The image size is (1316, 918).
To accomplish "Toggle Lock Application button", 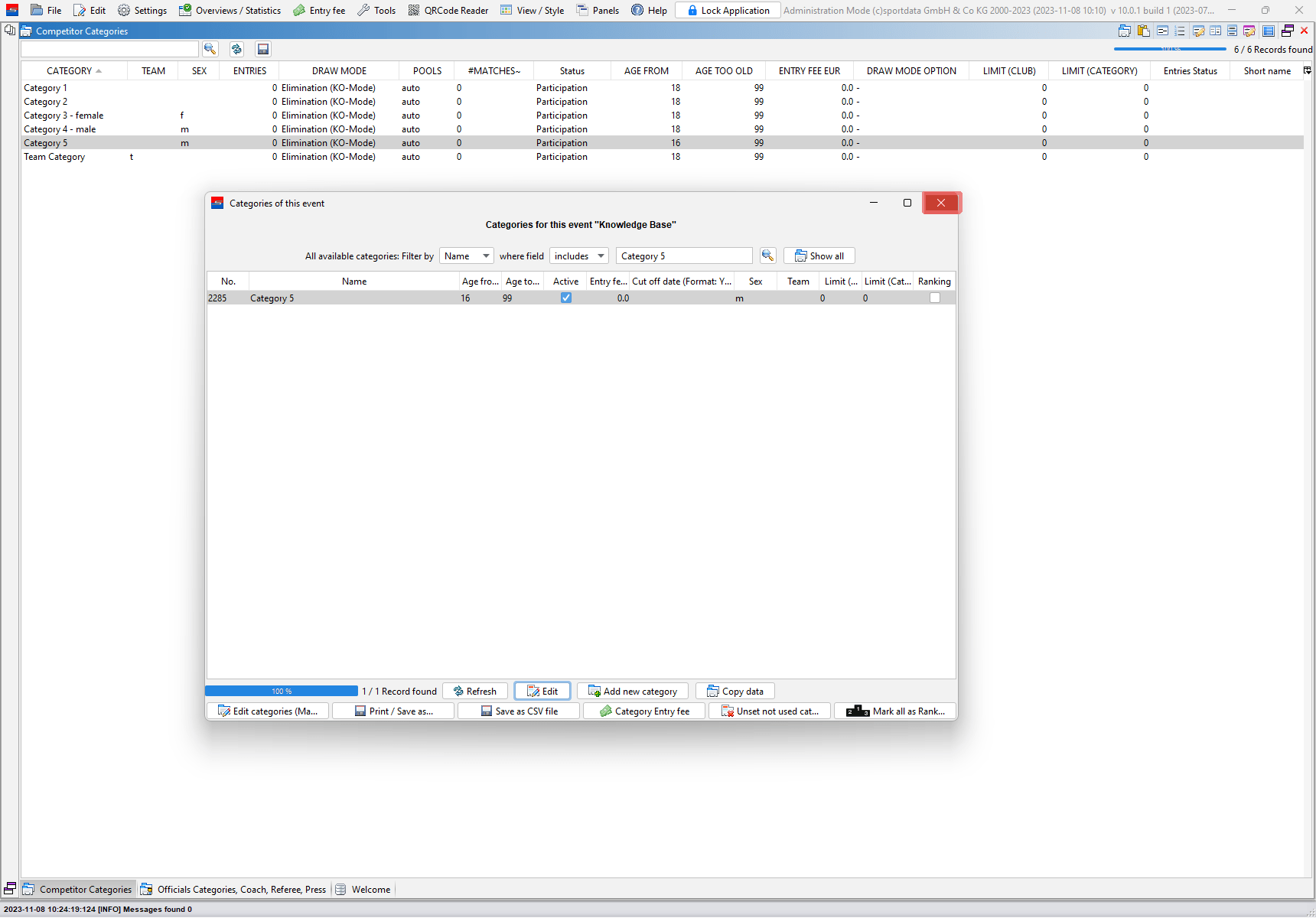I will pos(728,11).
